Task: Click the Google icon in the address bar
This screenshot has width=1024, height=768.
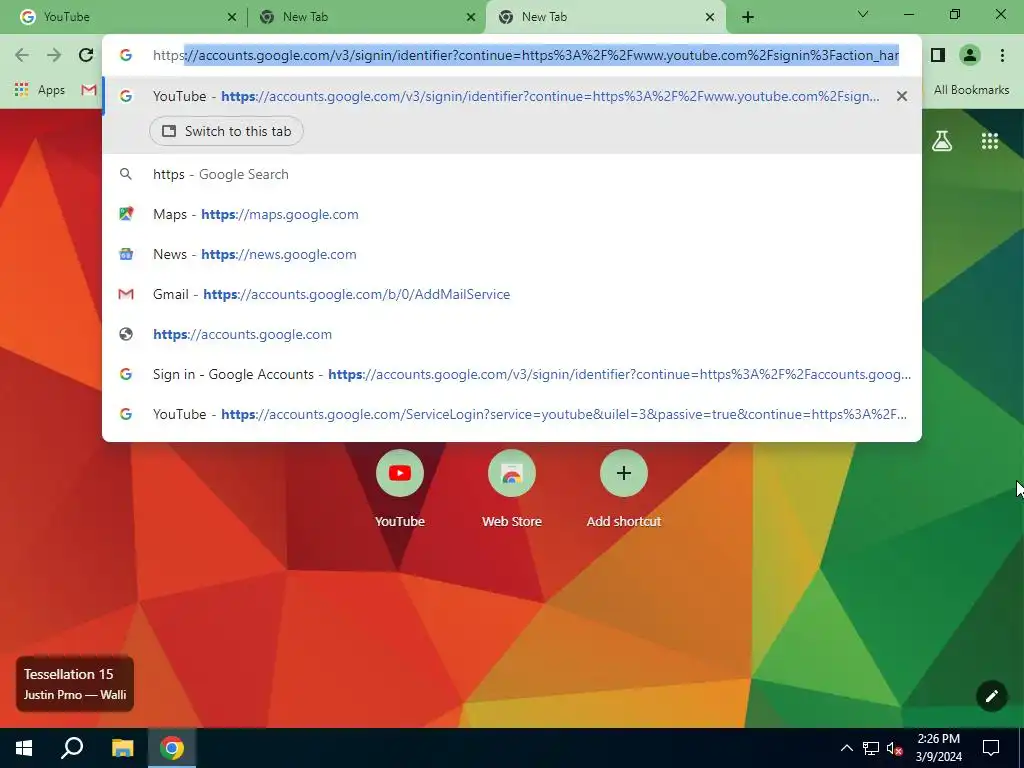Action: [126, 56]
